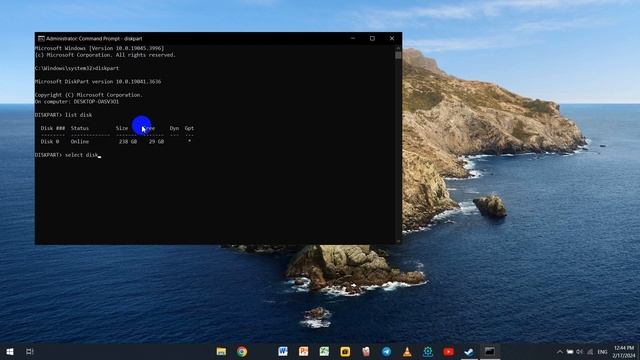Image resolution: width=640 pixels, height=360 pixels.
Task: Open File Explorer from the taskbar
Action: coord(221,351)
